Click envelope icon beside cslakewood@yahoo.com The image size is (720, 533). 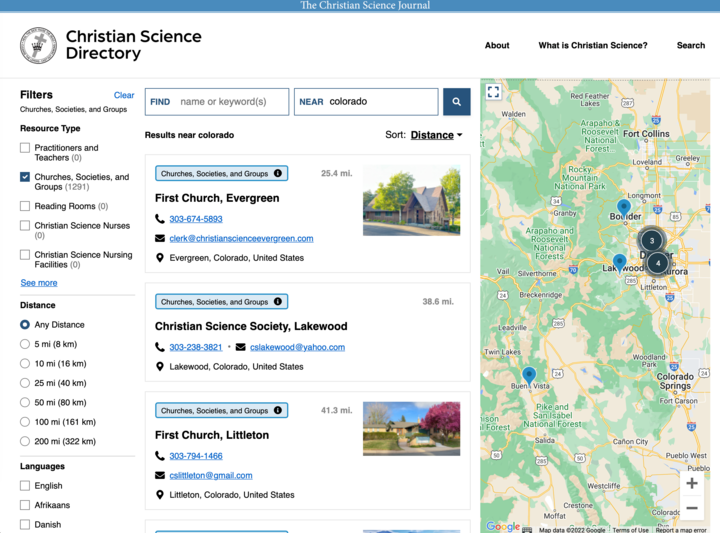(x=240, y=347)
